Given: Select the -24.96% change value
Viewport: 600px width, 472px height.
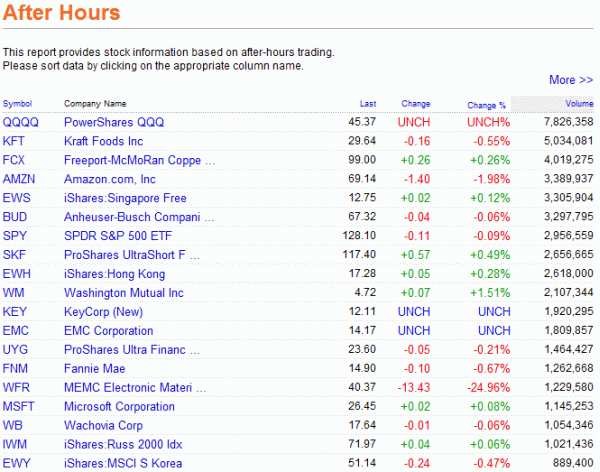Looking at the screenshot, I should point(488,387).
